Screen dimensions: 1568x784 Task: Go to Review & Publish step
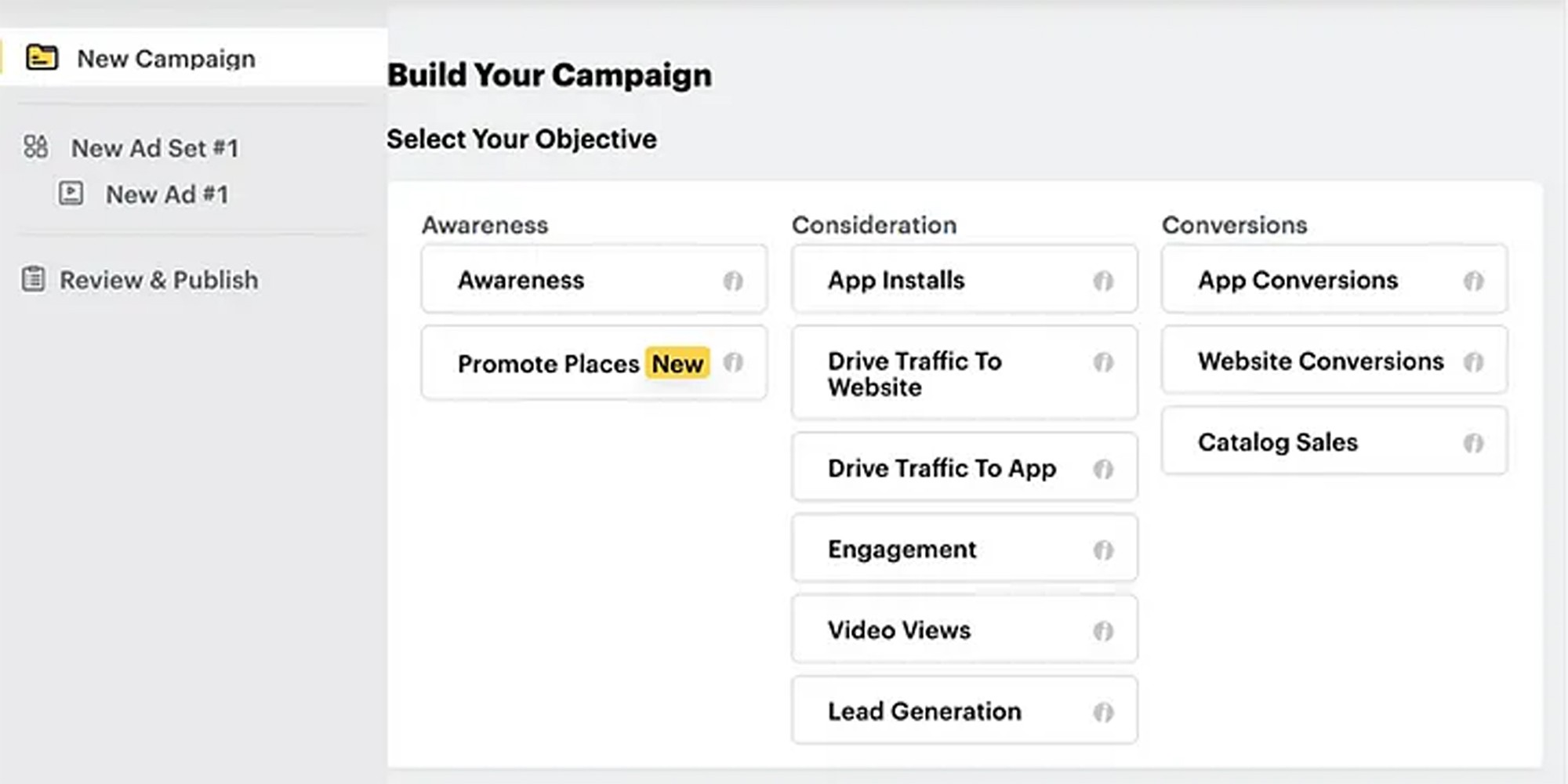(158, 280)
